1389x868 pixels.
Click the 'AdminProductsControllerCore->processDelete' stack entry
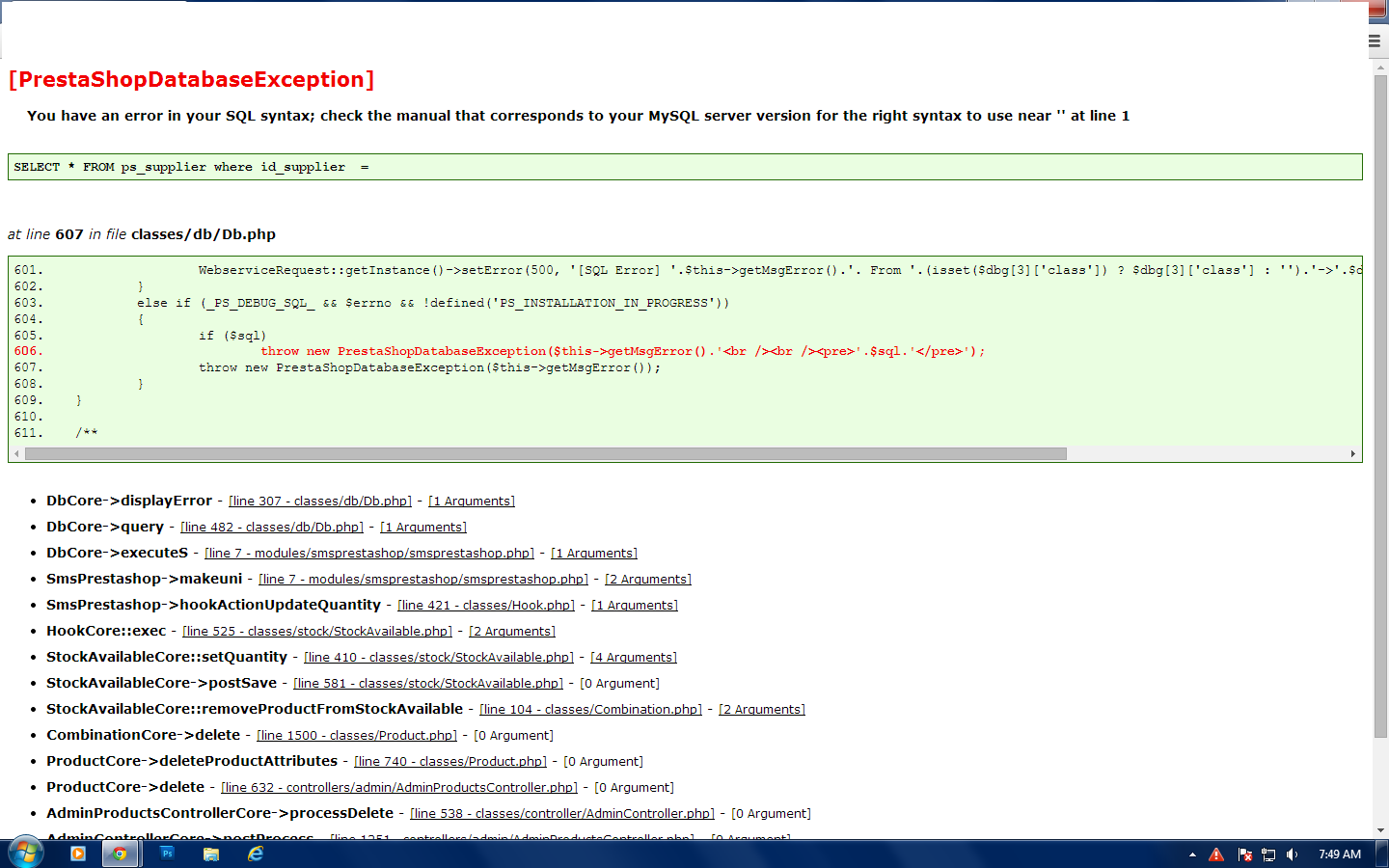click(x=220, y=813)
